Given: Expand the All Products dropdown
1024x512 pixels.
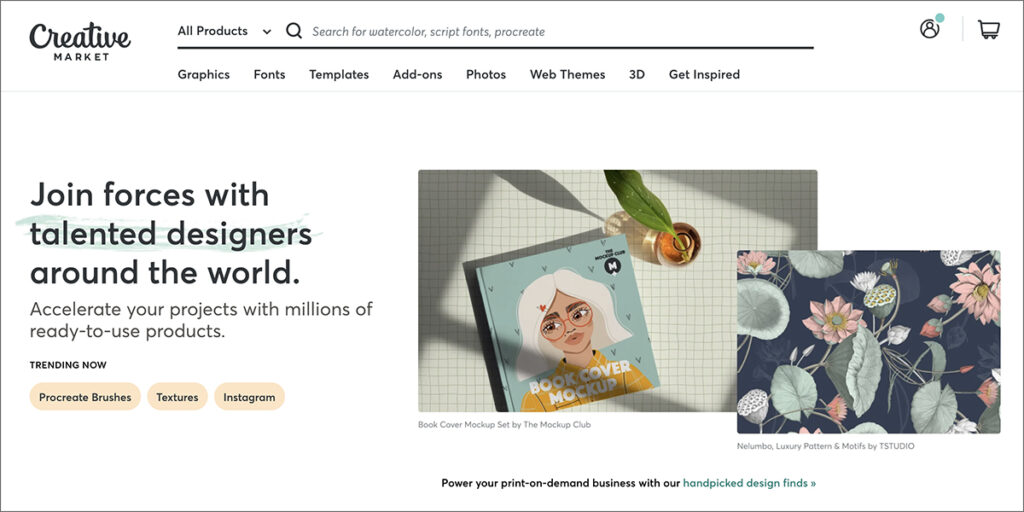Looking at the screenshot, I should [224, 31].
